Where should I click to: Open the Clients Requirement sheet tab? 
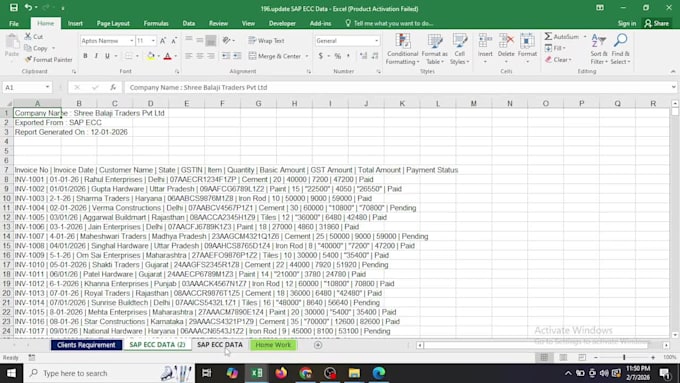coord(86,345)
